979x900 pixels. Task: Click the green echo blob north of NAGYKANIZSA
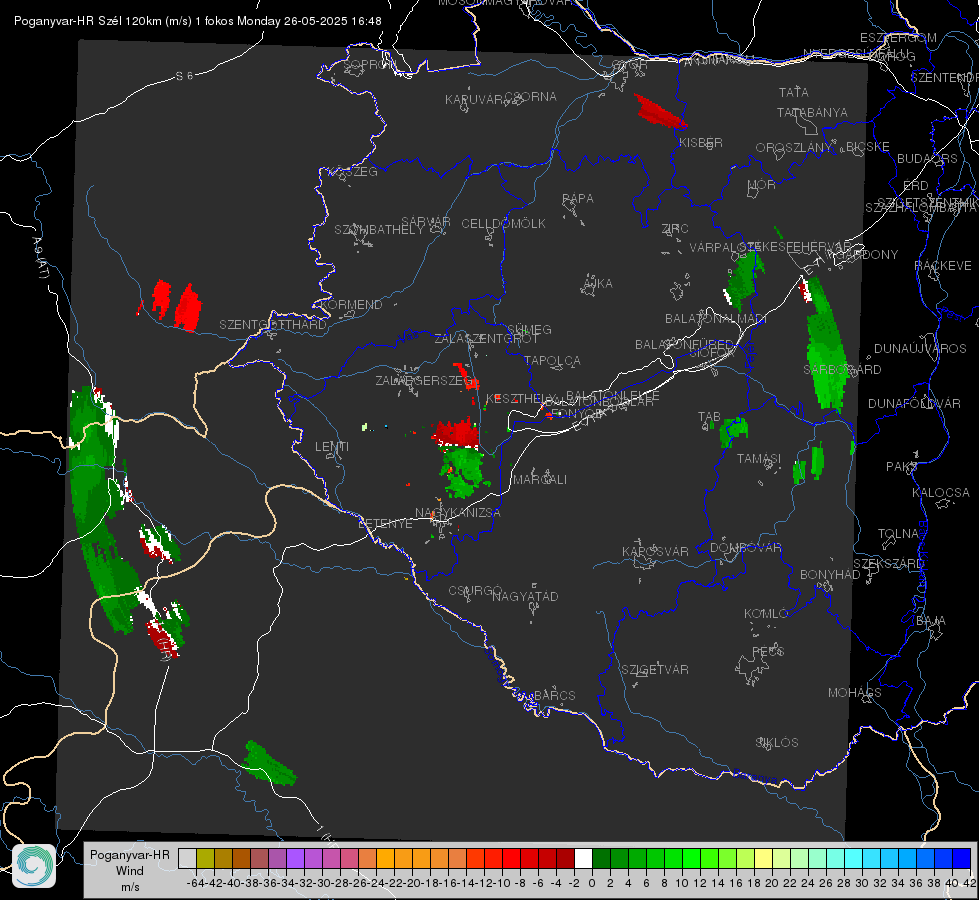tap(463, 472)
